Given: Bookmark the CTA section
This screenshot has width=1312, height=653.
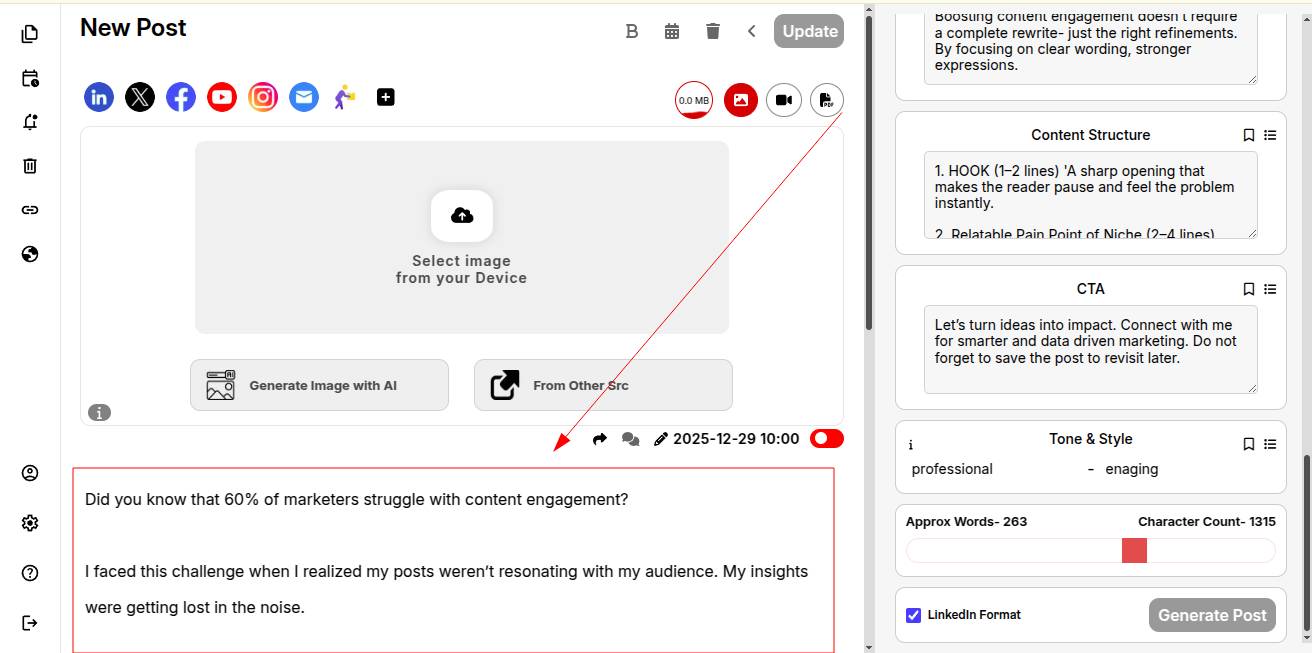Looking at the screenshot, I should [1248, 289].
